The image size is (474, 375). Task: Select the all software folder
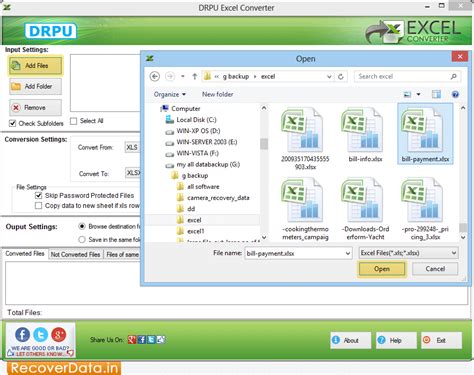point(198,187)
